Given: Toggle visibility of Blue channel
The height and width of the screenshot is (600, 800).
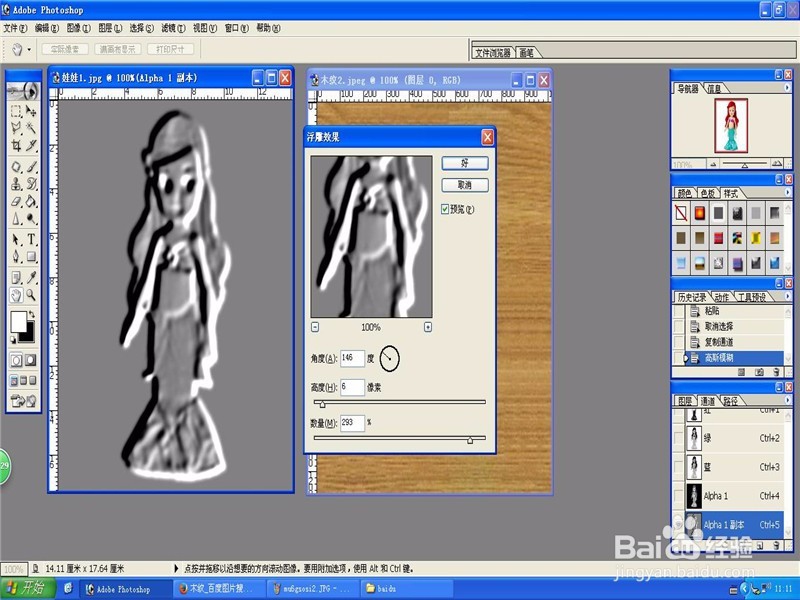Looking at the screenshot, I should (x=678, y=467).
